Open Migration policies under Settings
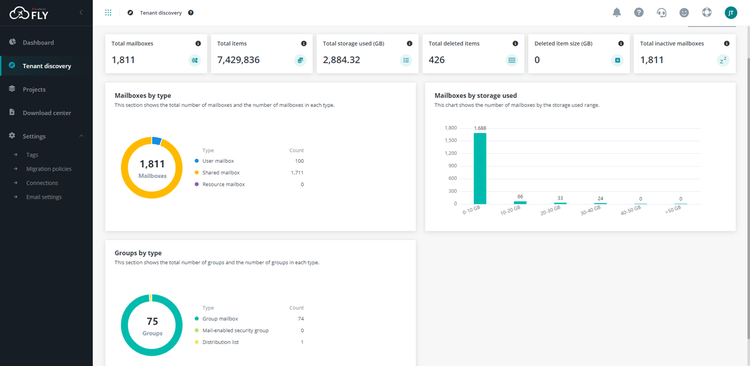The width and height of the screenshot is (750, 366). 49,169
